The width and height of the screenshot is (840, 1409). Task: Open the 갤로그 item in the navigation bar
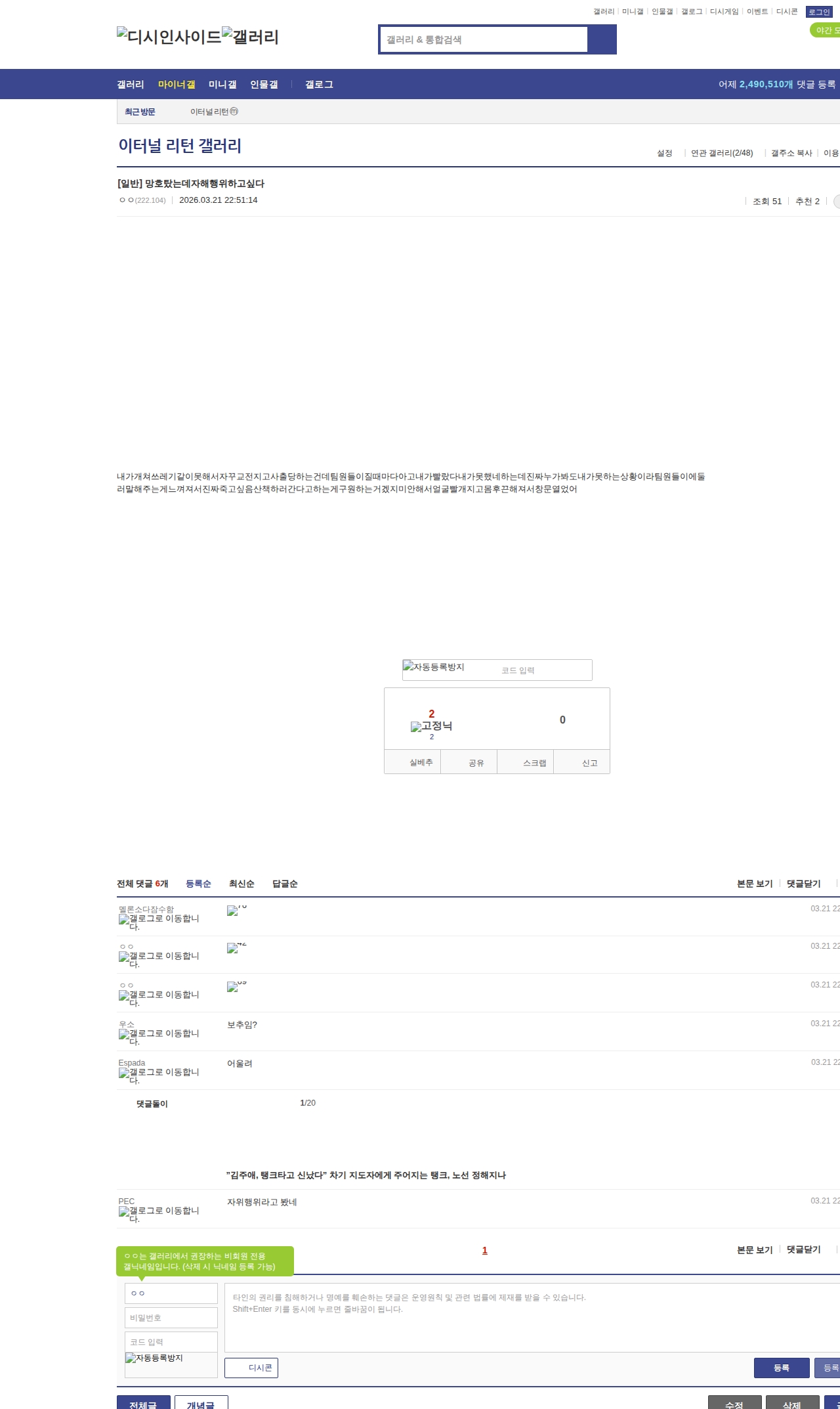click(319, 85)
